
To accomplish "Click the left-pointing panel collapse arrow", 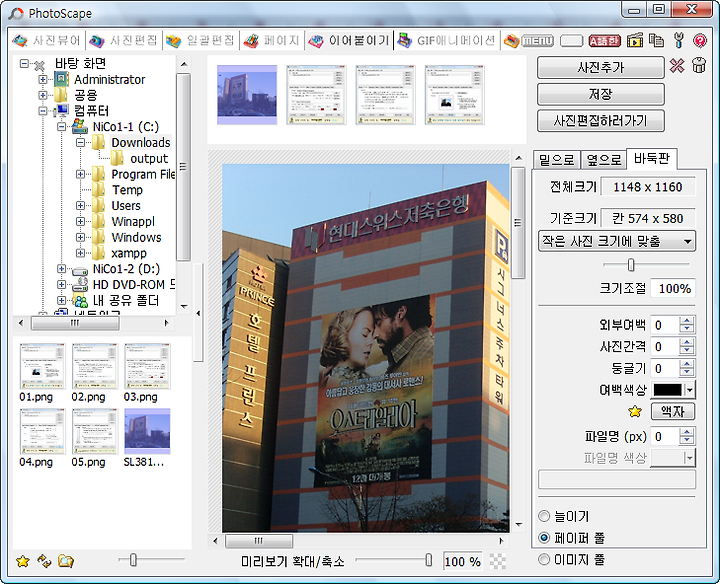I will [x=198, y=313].
